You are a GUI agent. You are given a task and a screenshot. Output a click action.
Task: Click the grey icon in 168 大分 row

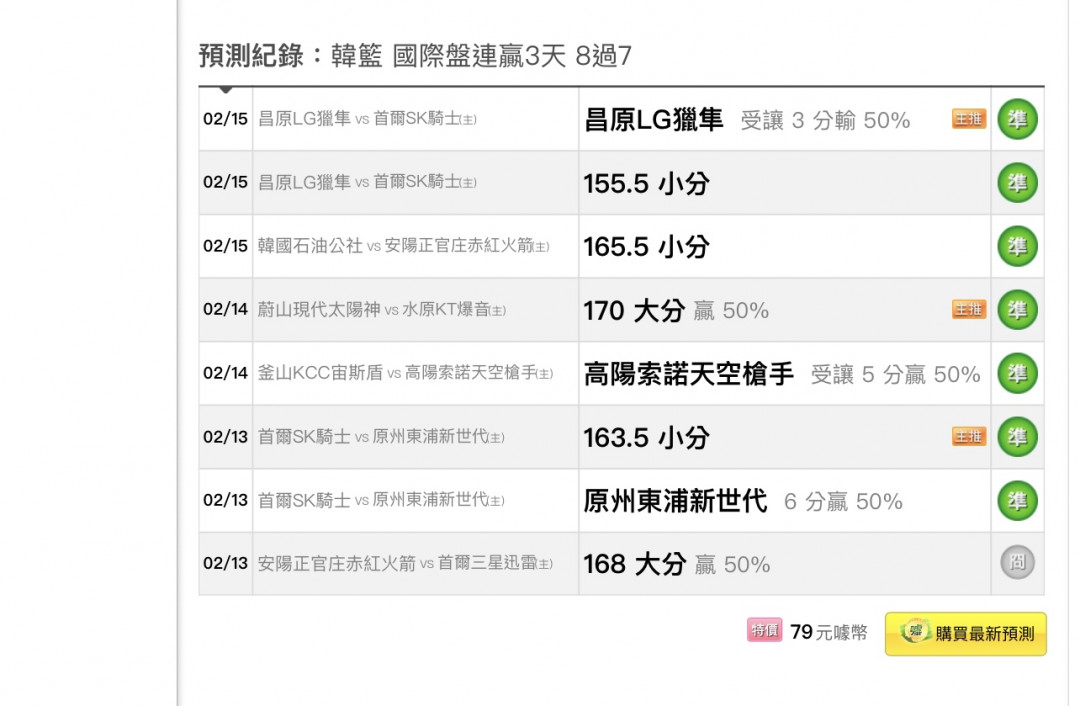coord(1017,564)
